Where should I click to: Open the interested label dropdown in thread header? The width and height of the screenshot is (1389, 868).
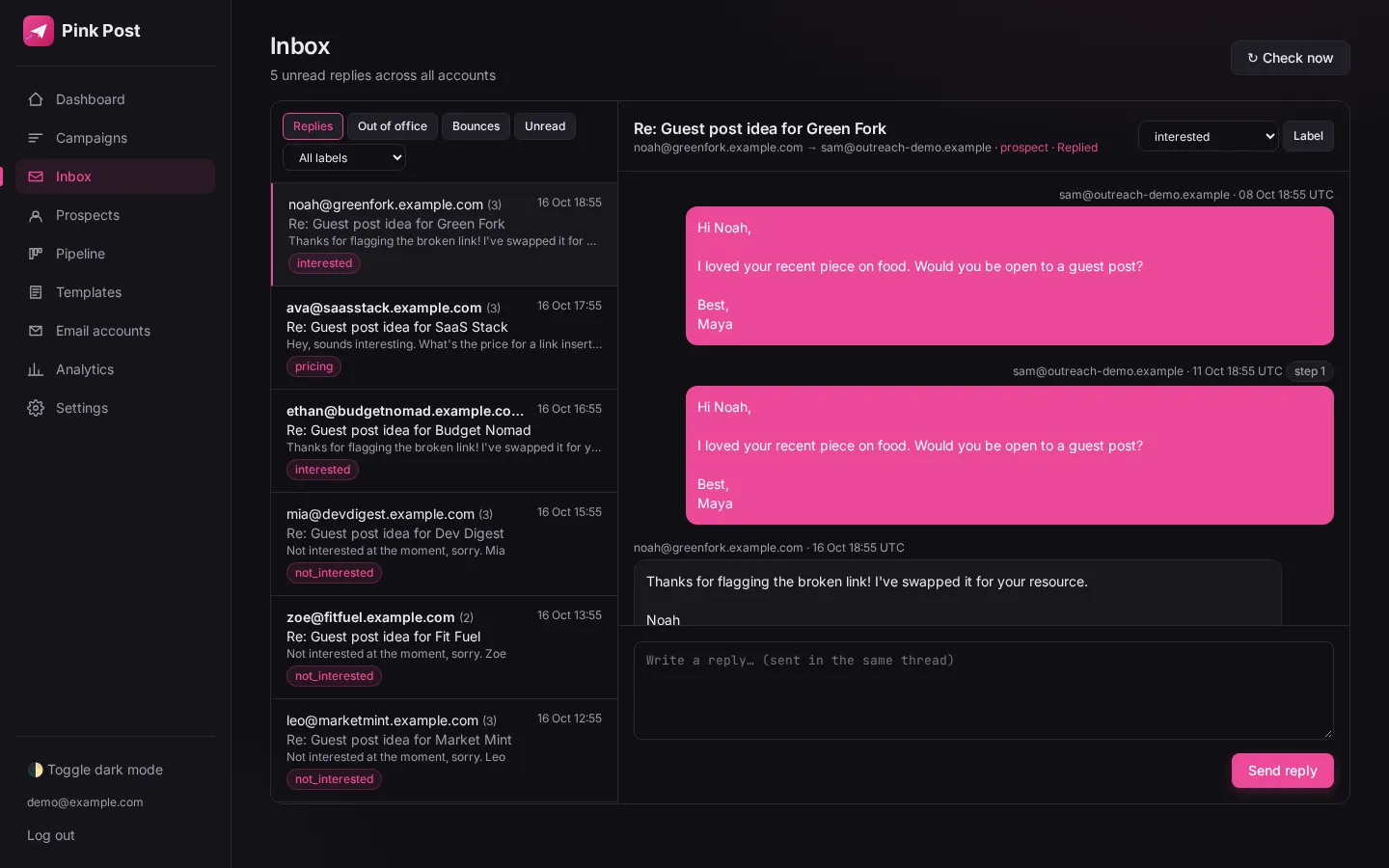coord(1209,136)
